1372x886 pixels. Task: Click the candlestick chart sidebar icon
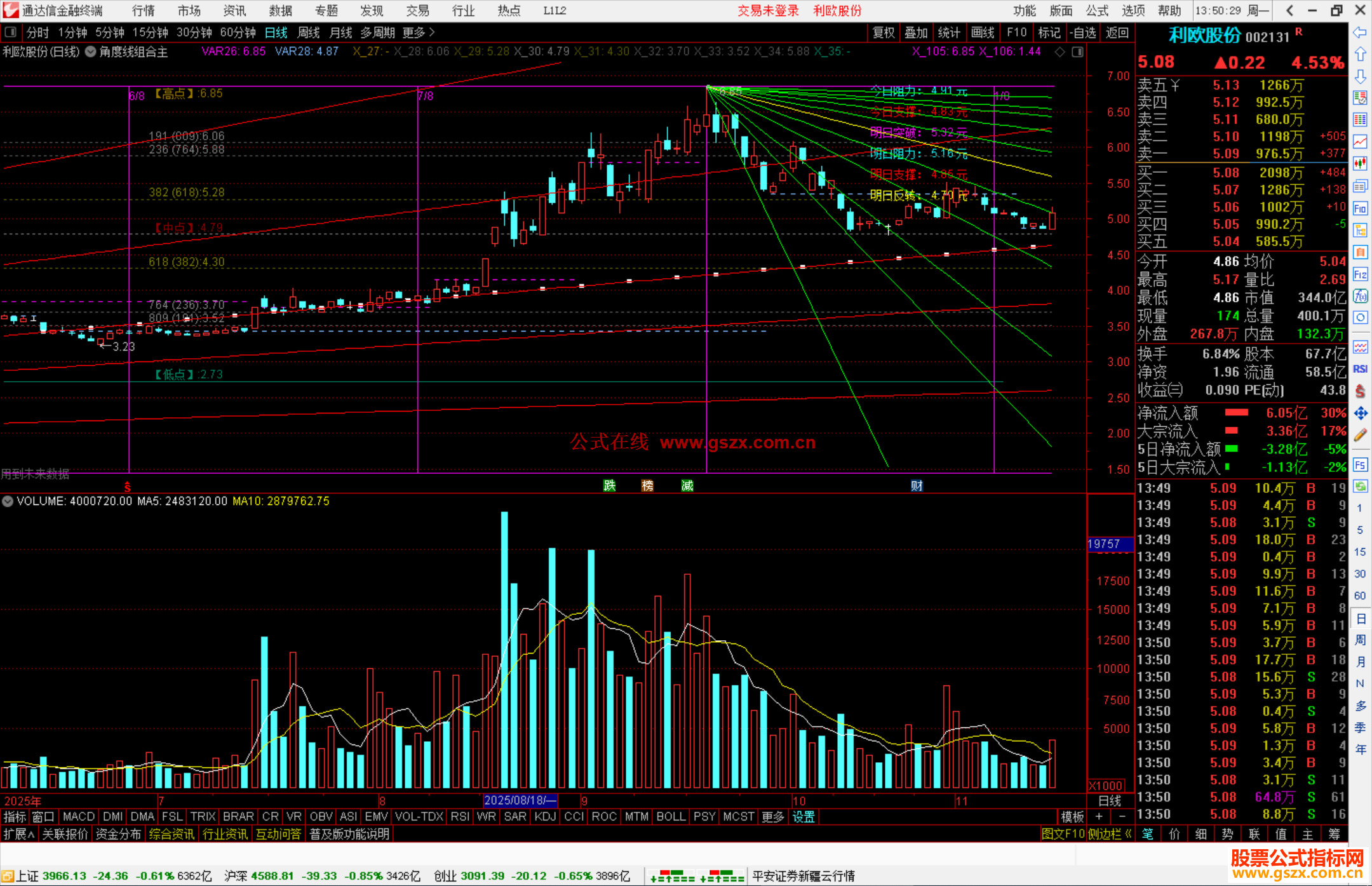coord(1360,163)
